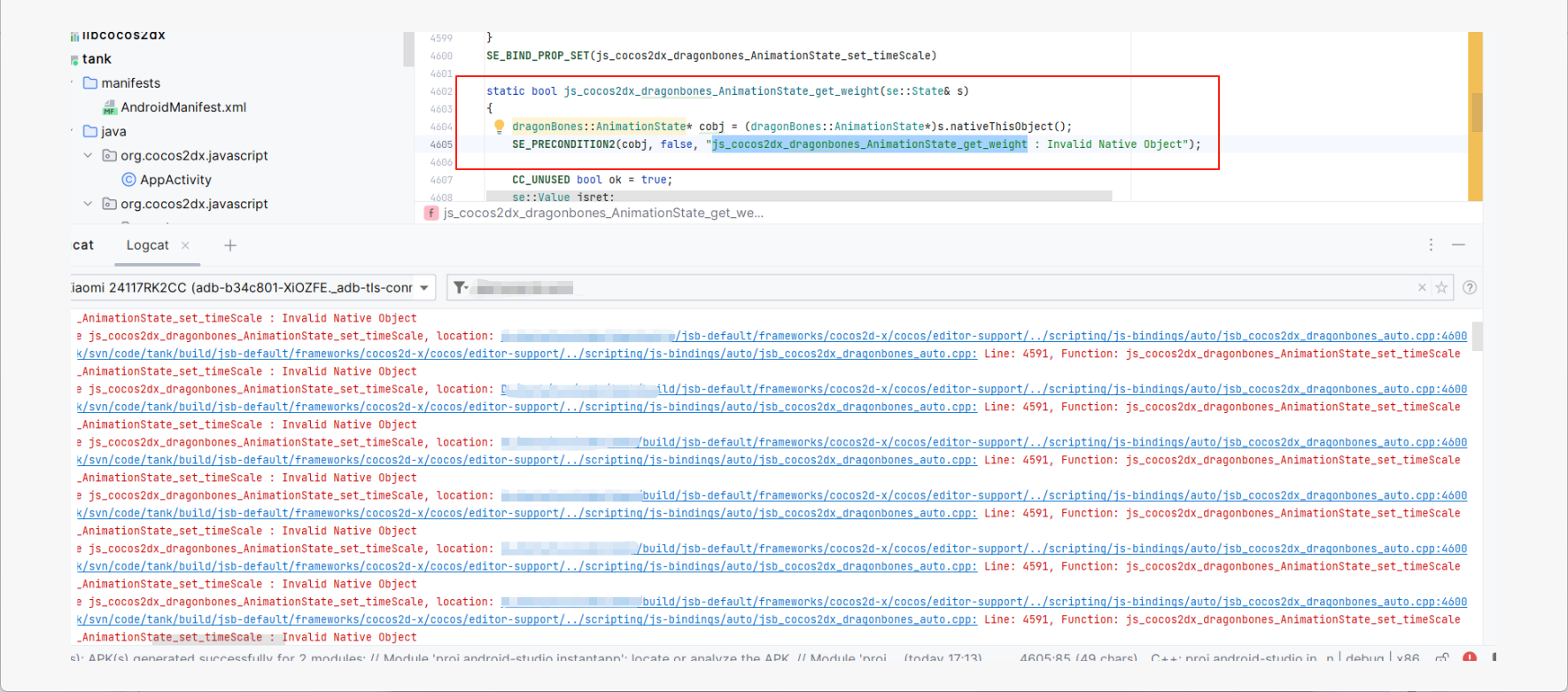The width and height of the screenshot is (1568, 692).
Task: Click the SE_PRECONDITION2 macro on line 4605
Action: point(563,144)
